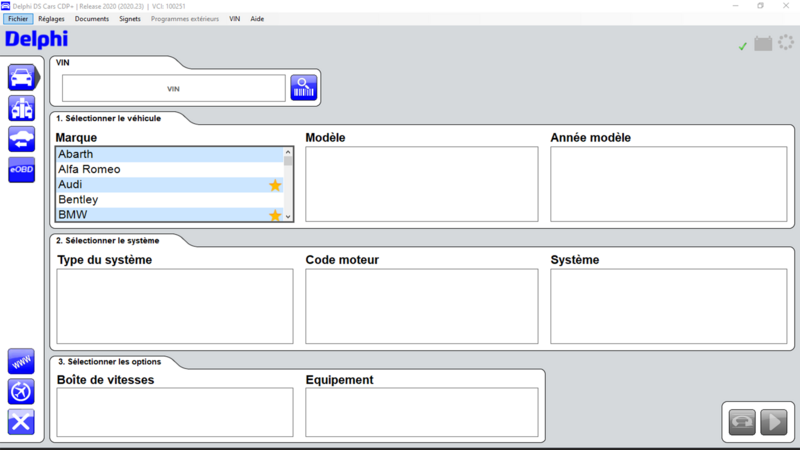This screenshot has width=800, height=450.
Task: Click the spinning connection indicator icon
Action: pos(786,42)
